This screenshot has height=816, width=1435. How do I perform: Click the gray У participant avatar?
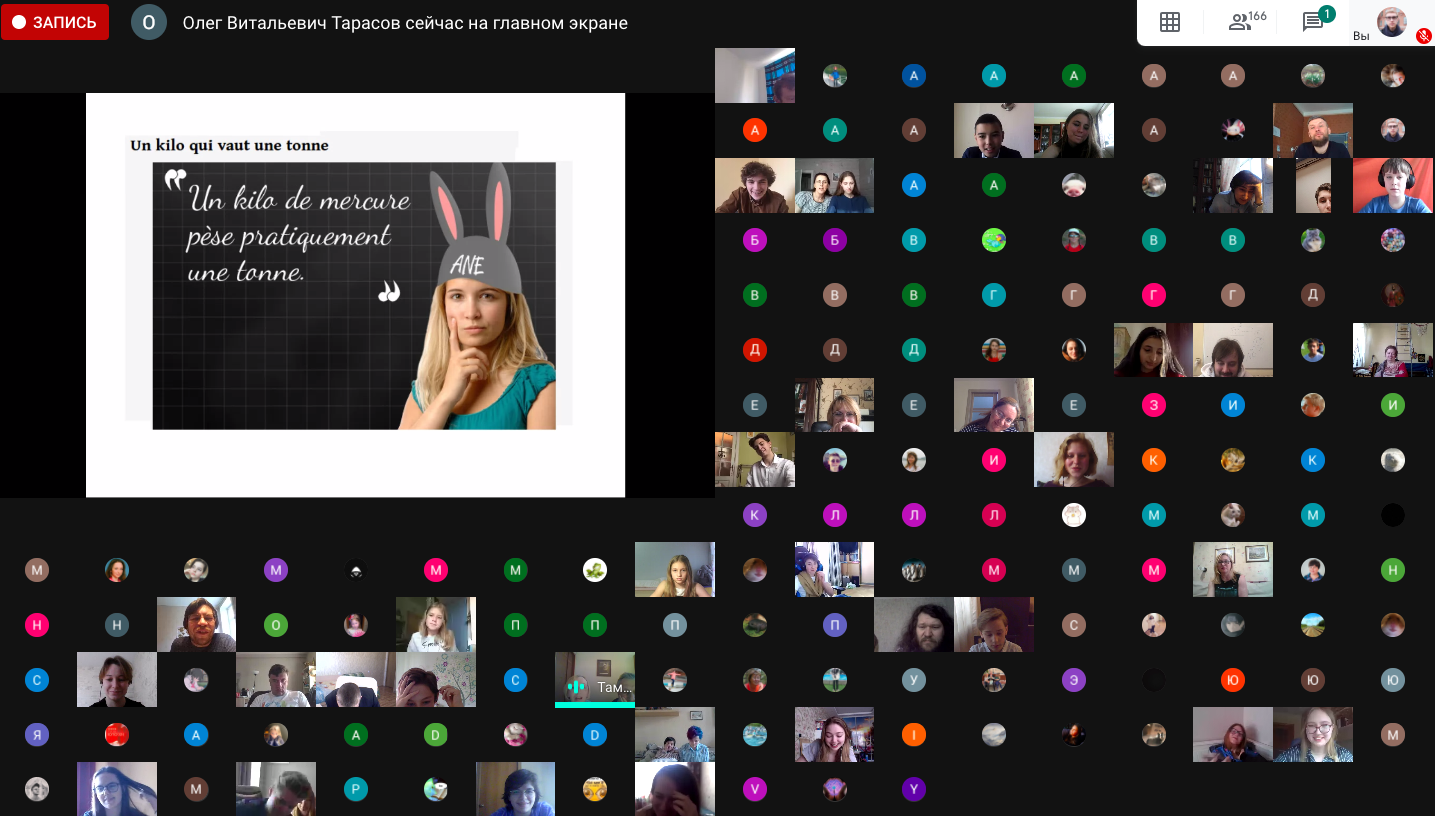coord(913,680)
